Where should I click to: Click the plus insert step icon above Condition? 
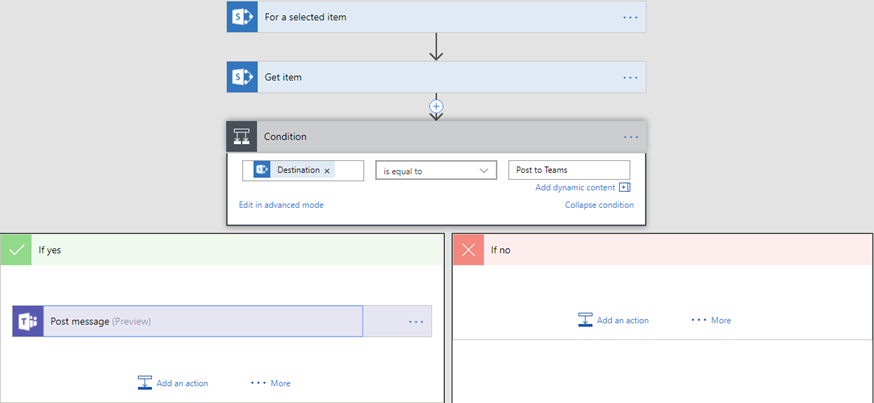point(436,105)
